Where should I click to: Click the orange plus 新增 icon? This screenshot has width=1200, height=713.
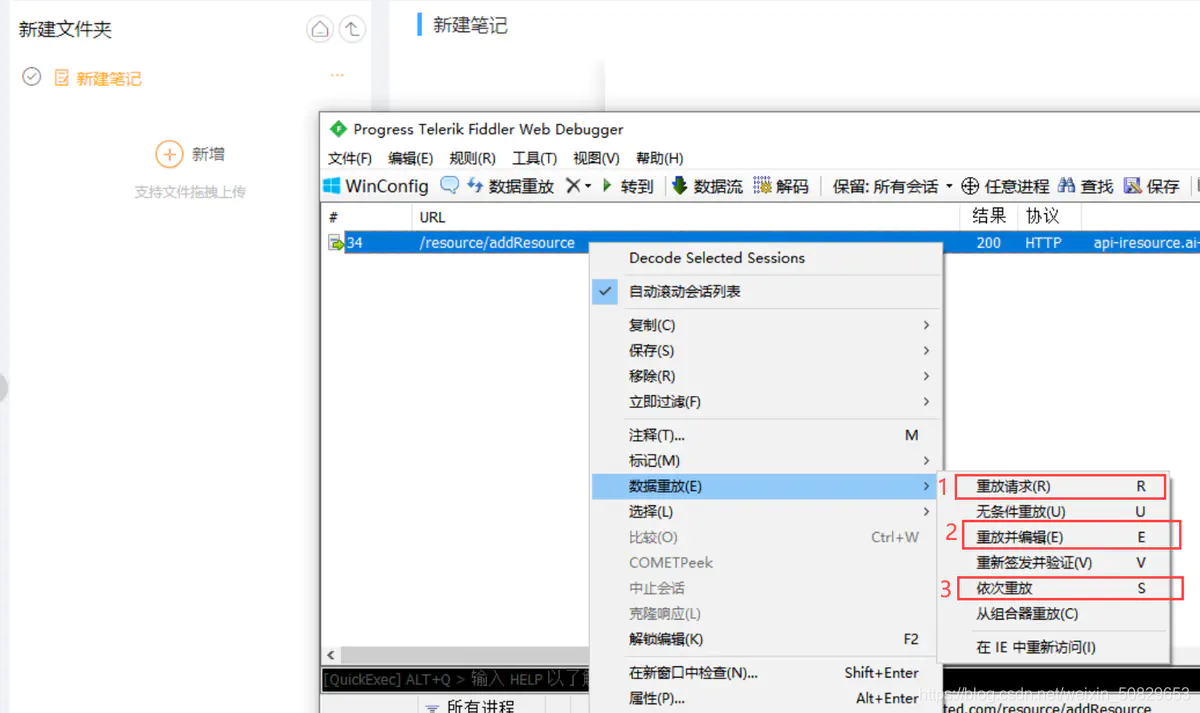pos(169,154)
